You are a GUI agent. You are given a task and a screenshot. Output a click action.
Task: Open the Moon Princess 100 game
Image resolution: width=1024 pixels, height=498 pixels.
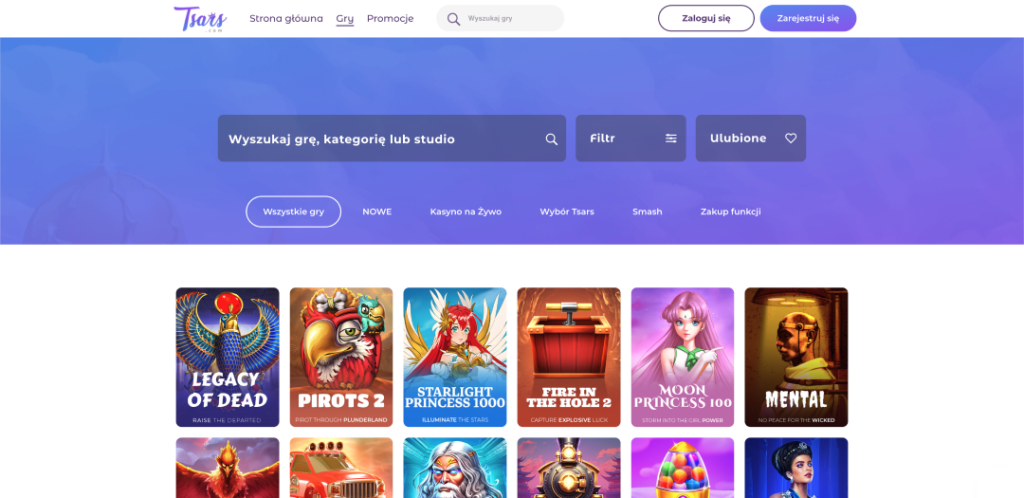(682, 357)
